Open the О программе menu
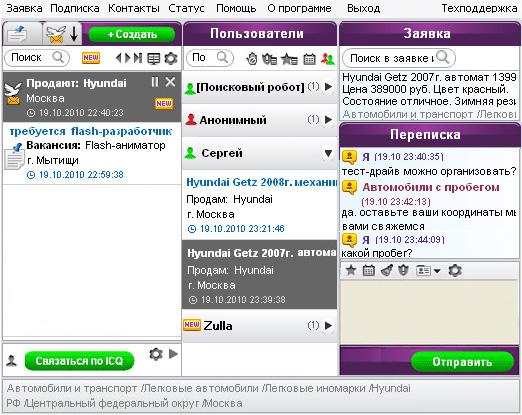 [x=299, y=8]
